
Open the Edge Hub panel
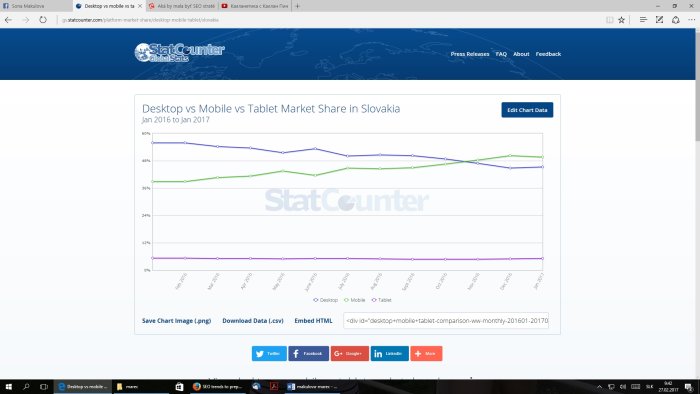643,20
